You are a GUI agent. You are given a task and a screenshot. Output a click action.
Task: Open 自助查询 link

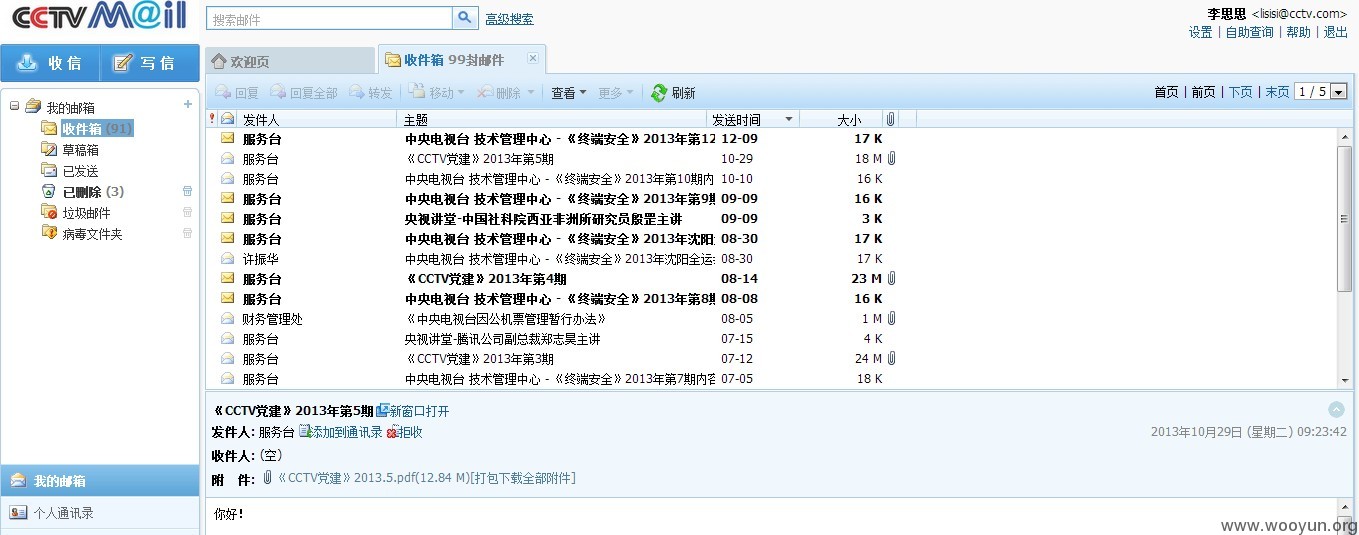(x=1250, y=32)
